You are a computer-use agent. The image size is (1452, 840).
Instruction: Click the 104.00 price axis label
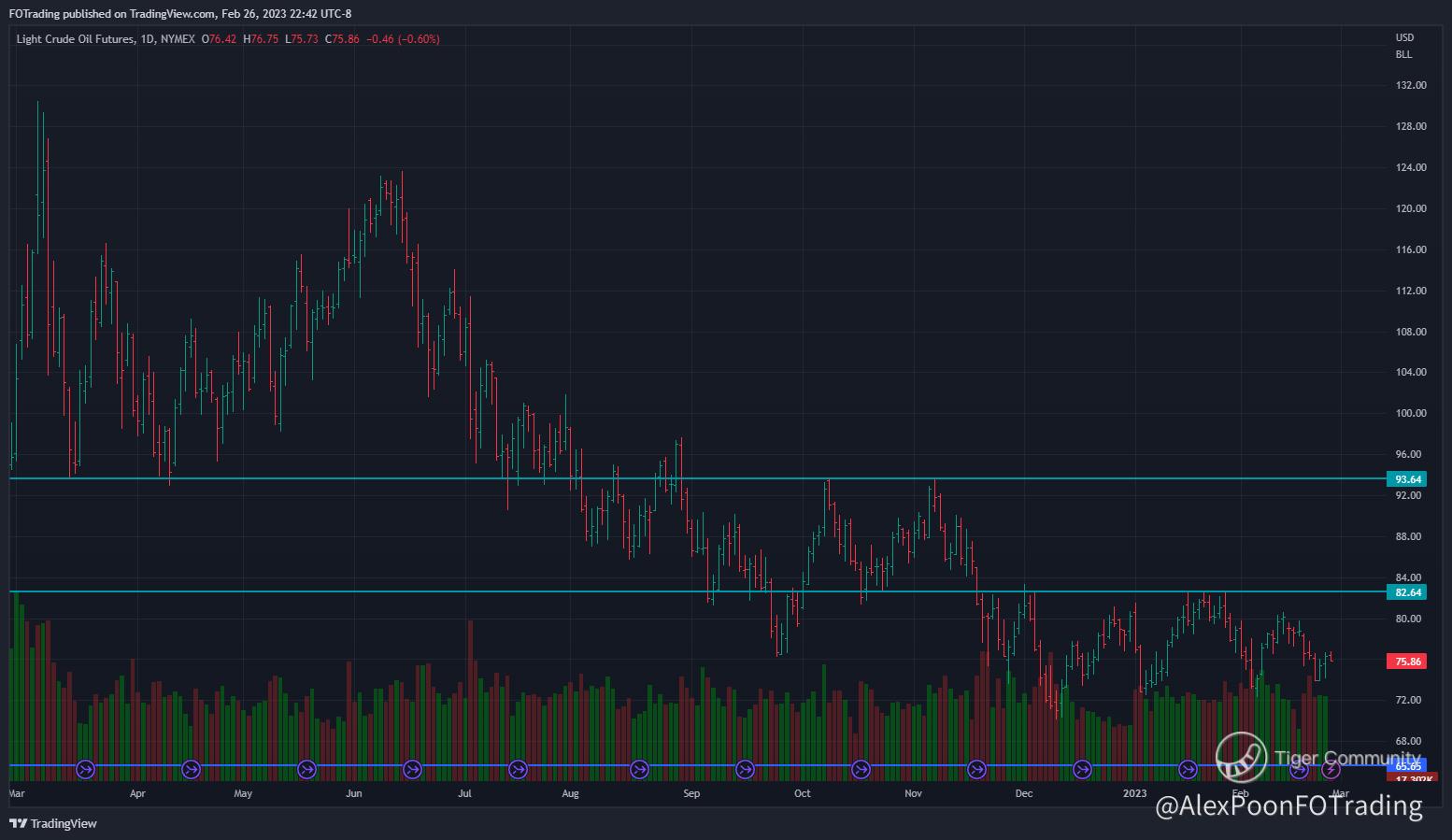click(1411, 373)
